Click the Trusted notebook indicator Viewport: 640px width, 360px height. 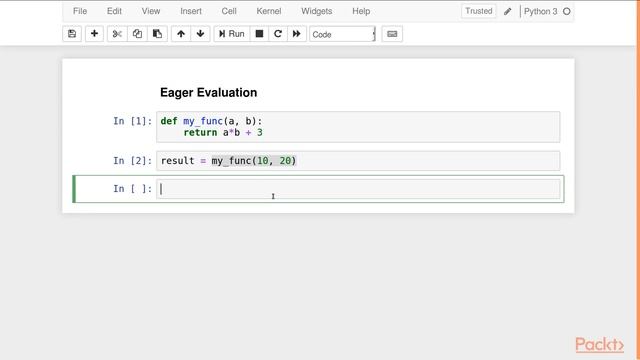pos(479,11)
